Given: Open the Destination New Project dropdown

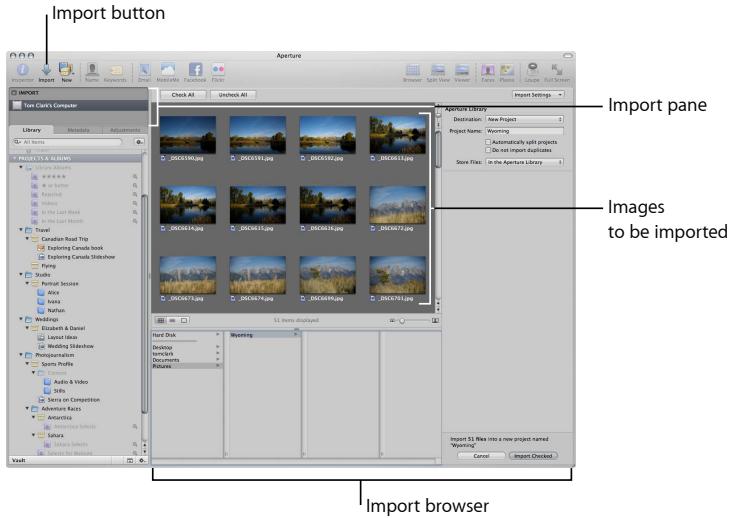Looking at the screenshot, I should point(524,119).
